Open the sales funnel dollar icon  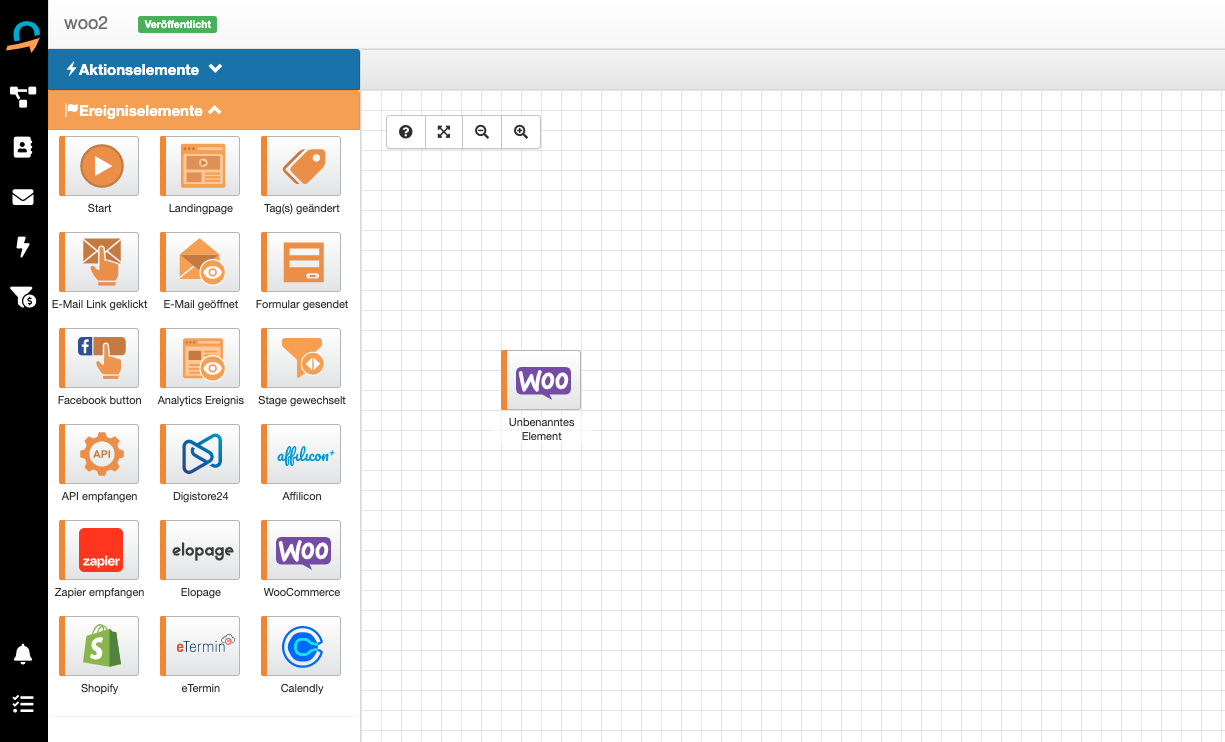(23, 297)
